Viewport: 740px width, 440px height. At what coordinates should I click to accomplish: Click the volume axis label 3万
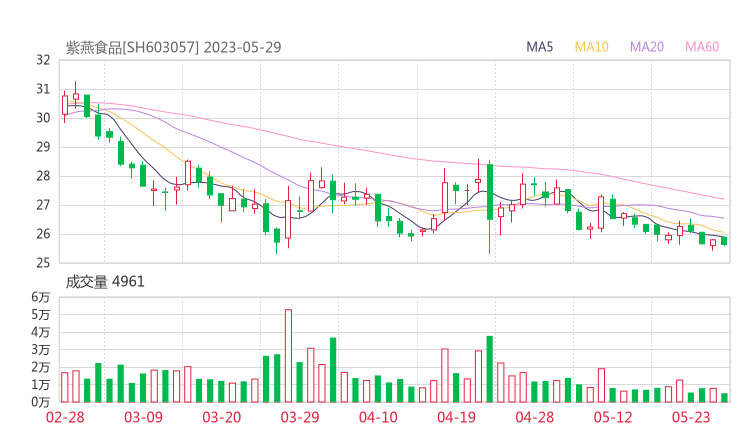coord(41,350)
